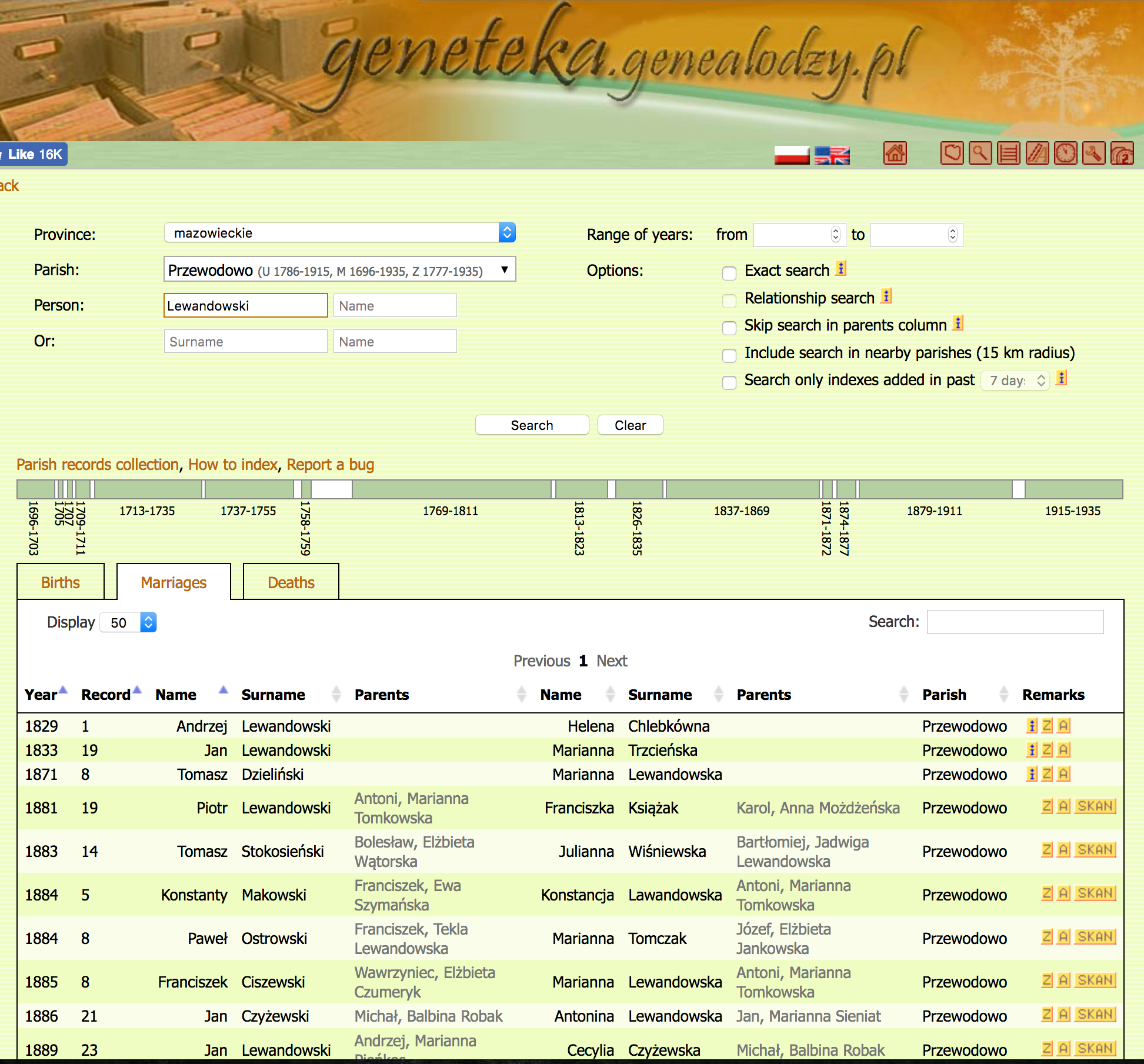This screenshot has height=1064, width=1144.
Task: Expand the Parish dropdown showing Przewodowo
Action: coord(339,270)
